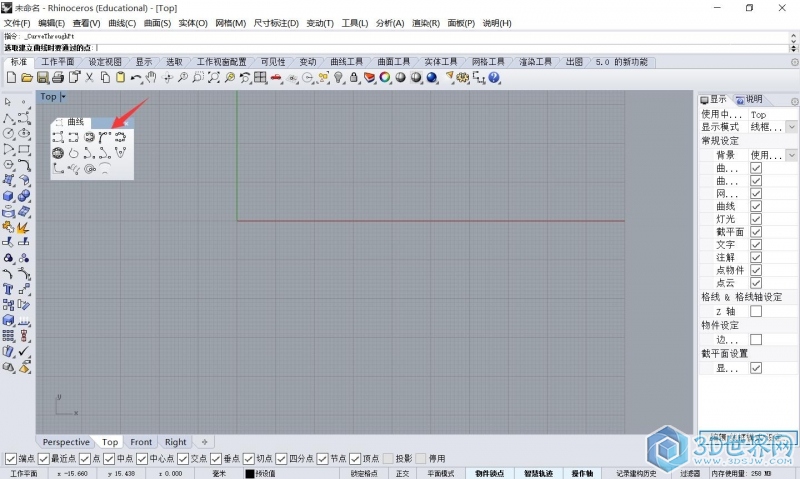Click the blue render sphere icon
Screen dimensions: 800x479
point(432,78)
